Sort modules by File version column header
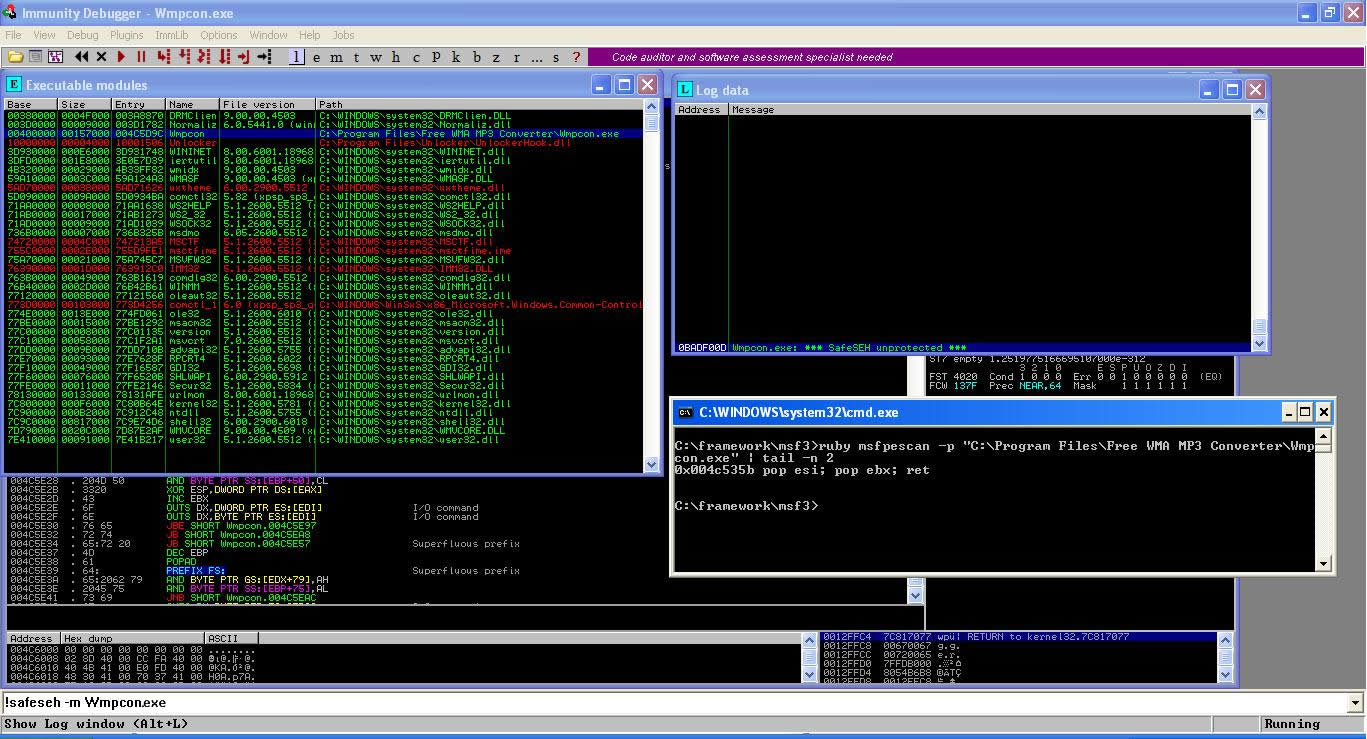This screenshot has height=739, width=1367. (268, 104)
